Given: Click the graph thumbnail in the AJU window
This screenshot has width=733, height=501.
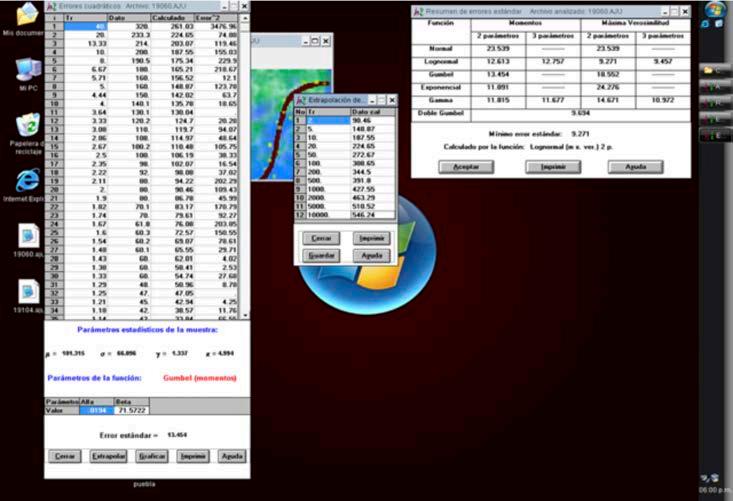Looking at the screenshot, I should click(x=291, y=125).
